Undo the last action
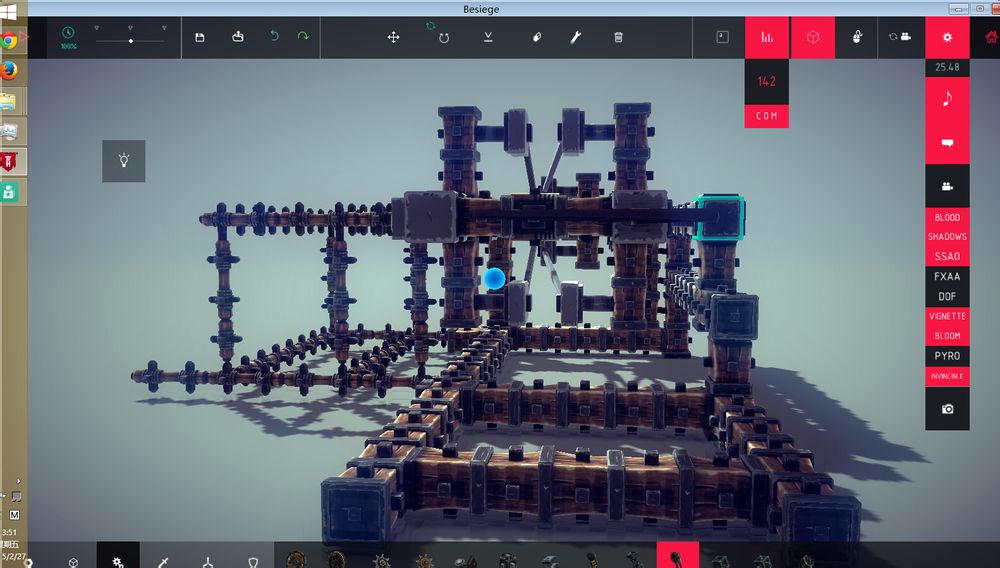The height and width of the screenshot is (568, 1000). (x=274, y=36)
